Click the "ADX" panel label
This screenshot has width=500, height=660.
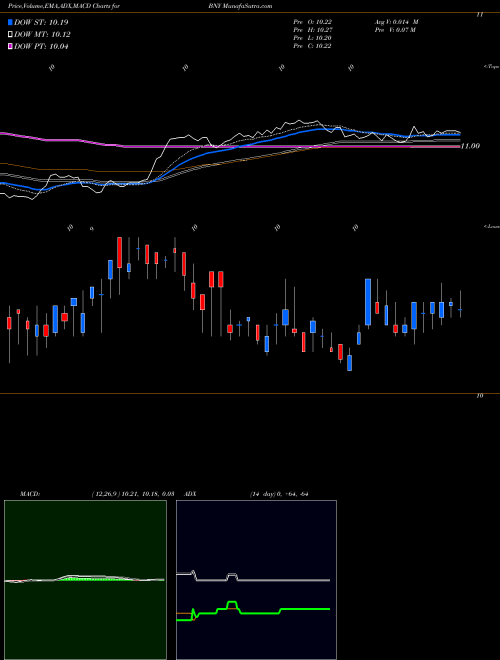pyautogui.click(x=191, y=494)
